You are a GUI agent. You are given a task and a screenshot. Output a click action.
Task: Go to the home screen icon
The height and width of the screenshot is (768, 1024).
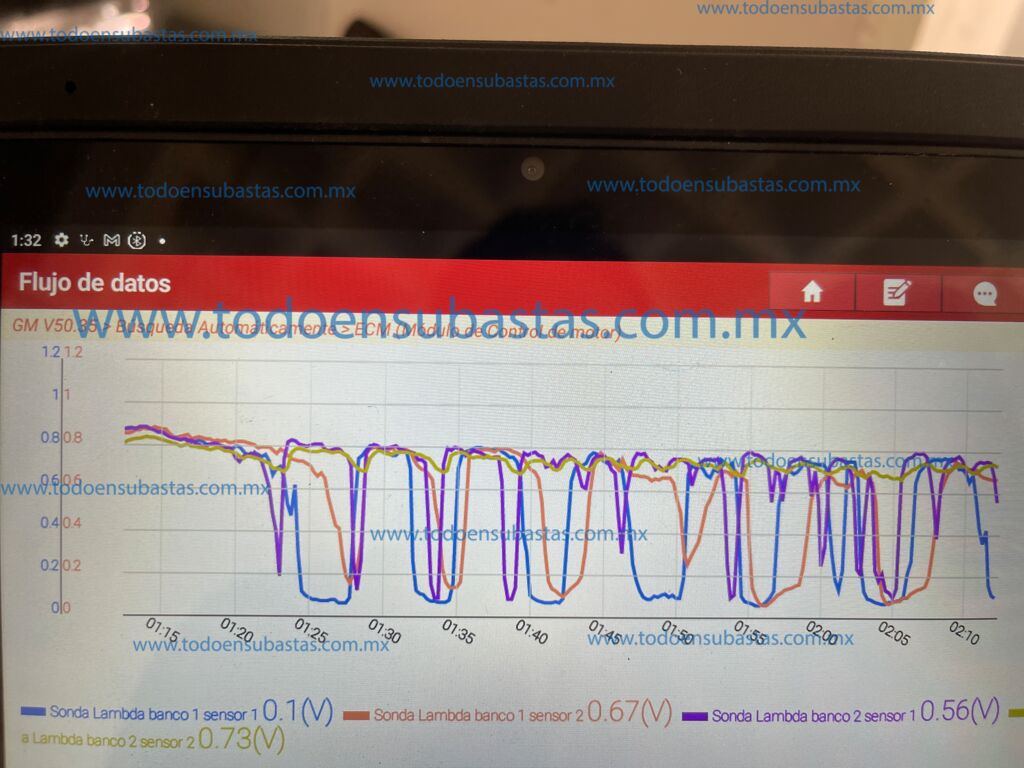pyautogui.click(x=812, y=292)
